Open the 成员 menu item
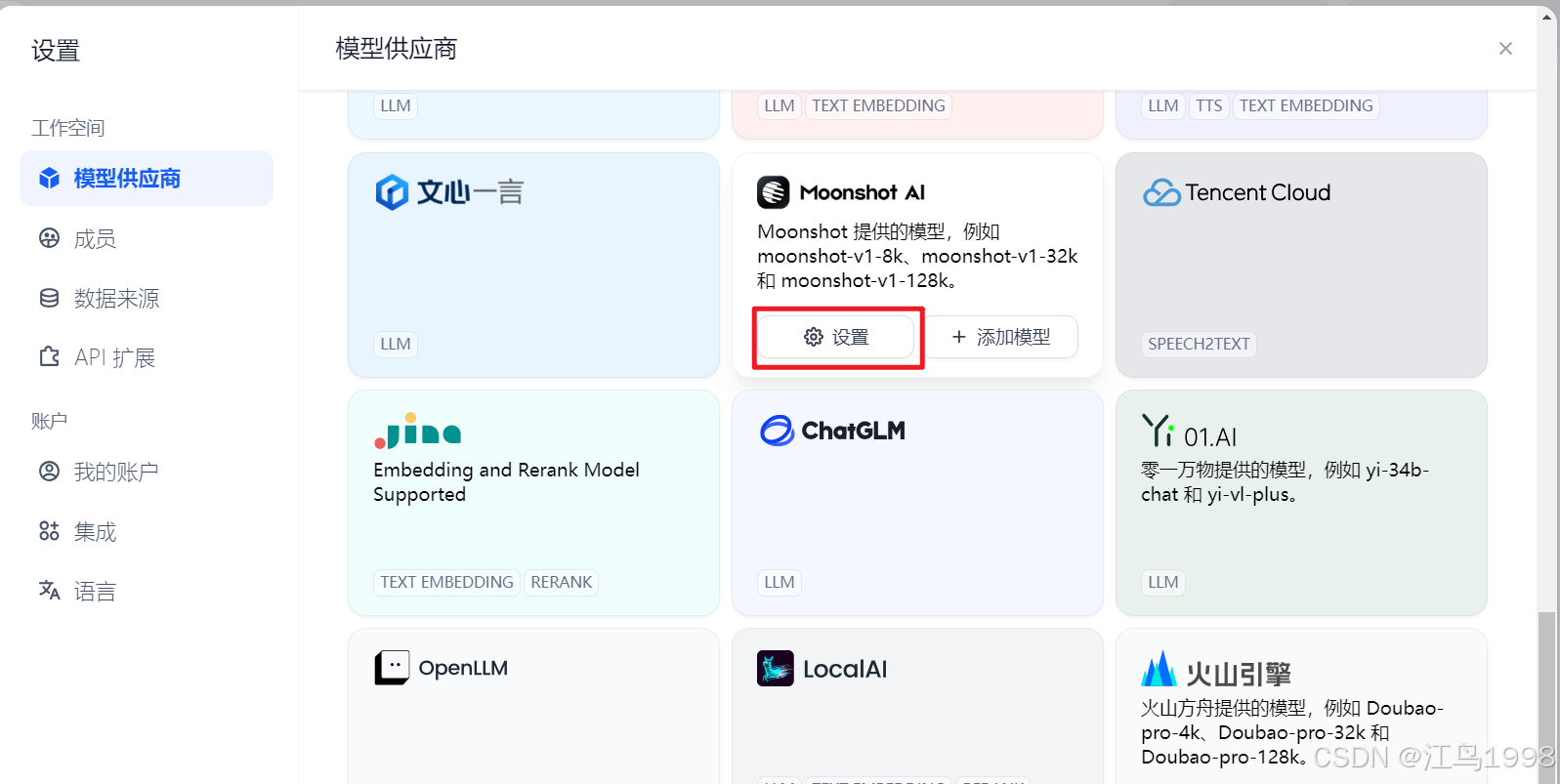The width and height of the screenshot is (1560, 784). pyautogui.click(x=147, y=238)
